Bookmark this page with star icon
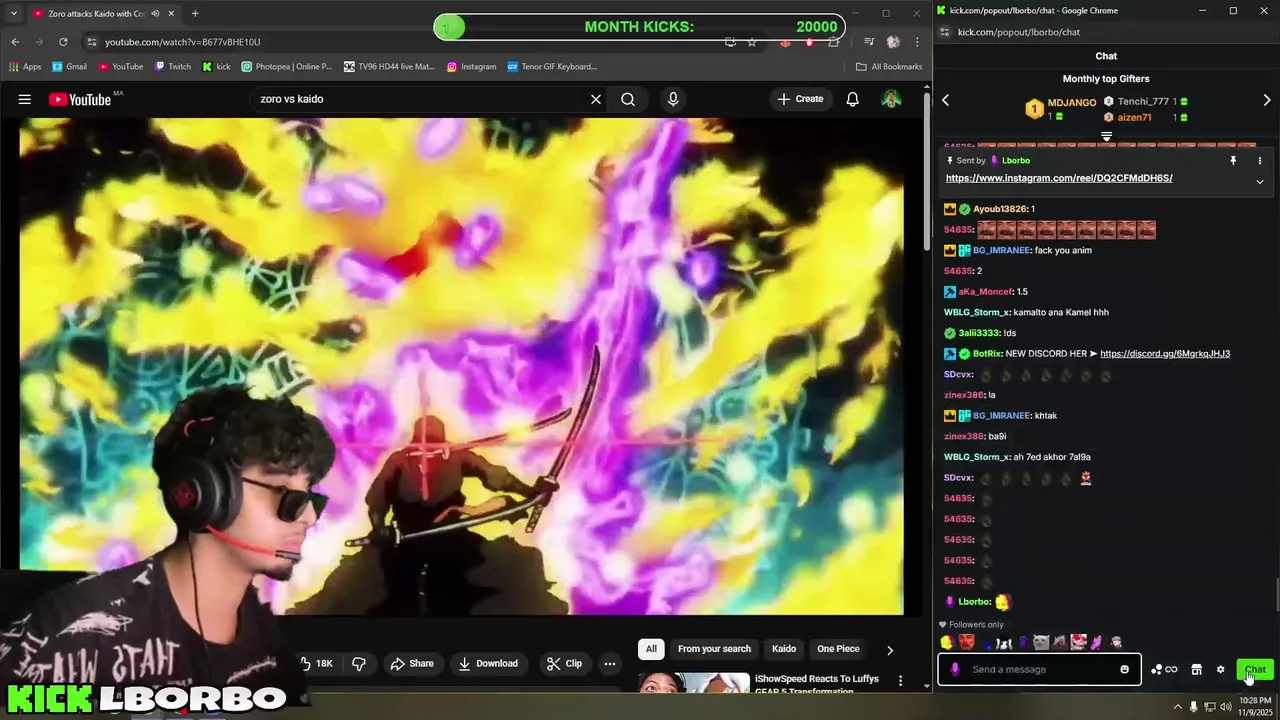 (x=752, y=42)
